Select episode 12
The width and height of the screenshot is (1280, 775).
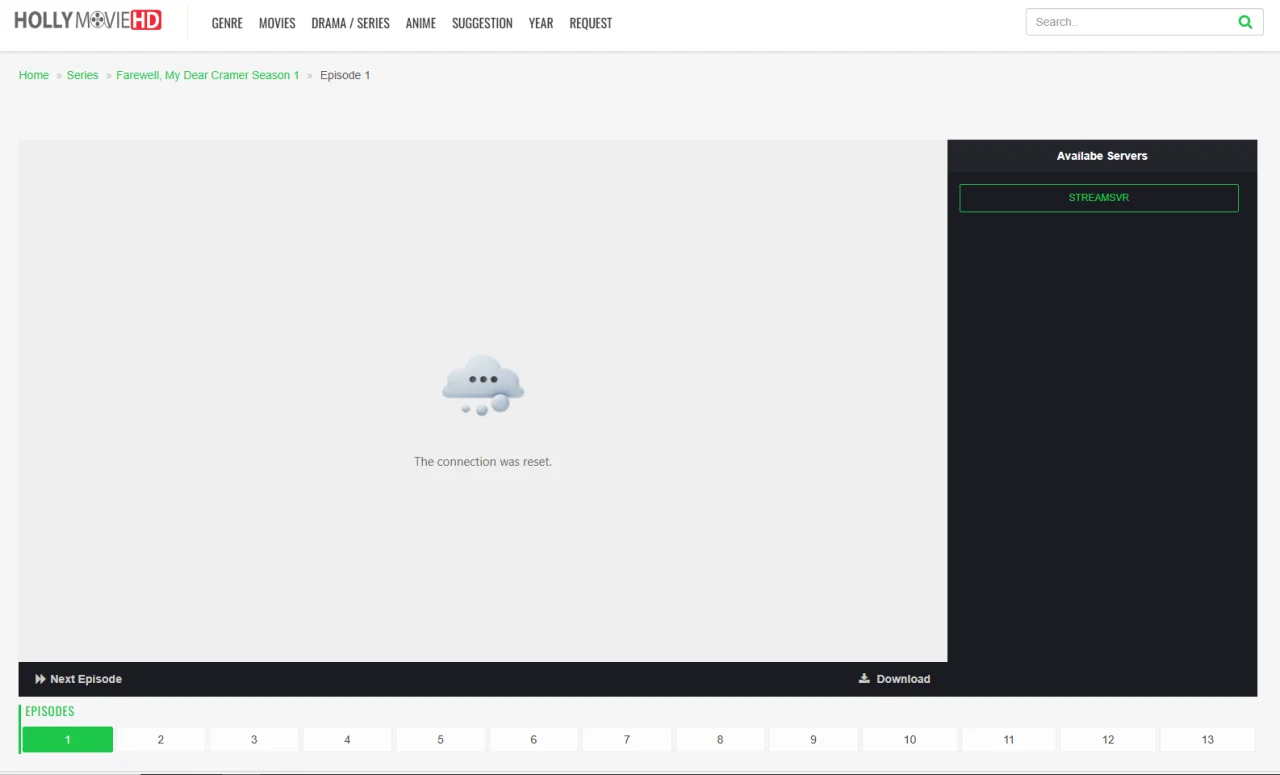(x=1108, y=740)
